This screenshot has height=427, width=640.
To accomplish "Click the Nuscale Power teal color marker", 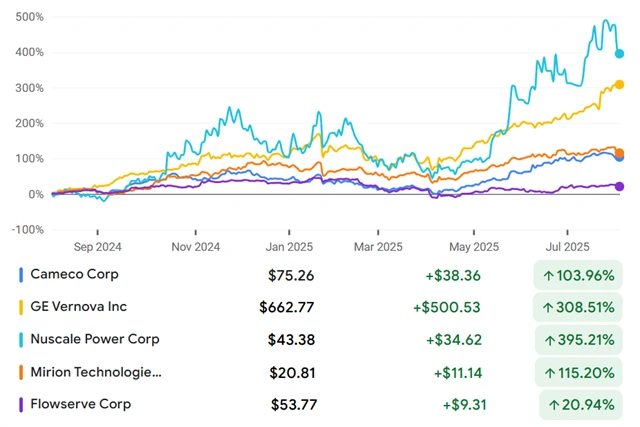I will pos(22,339).
